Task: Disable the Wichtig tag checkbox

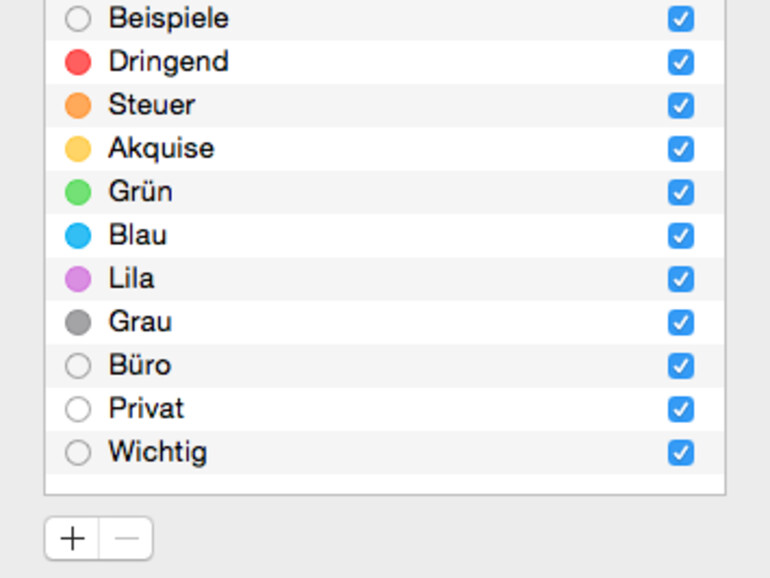Action: coord(681,452)
